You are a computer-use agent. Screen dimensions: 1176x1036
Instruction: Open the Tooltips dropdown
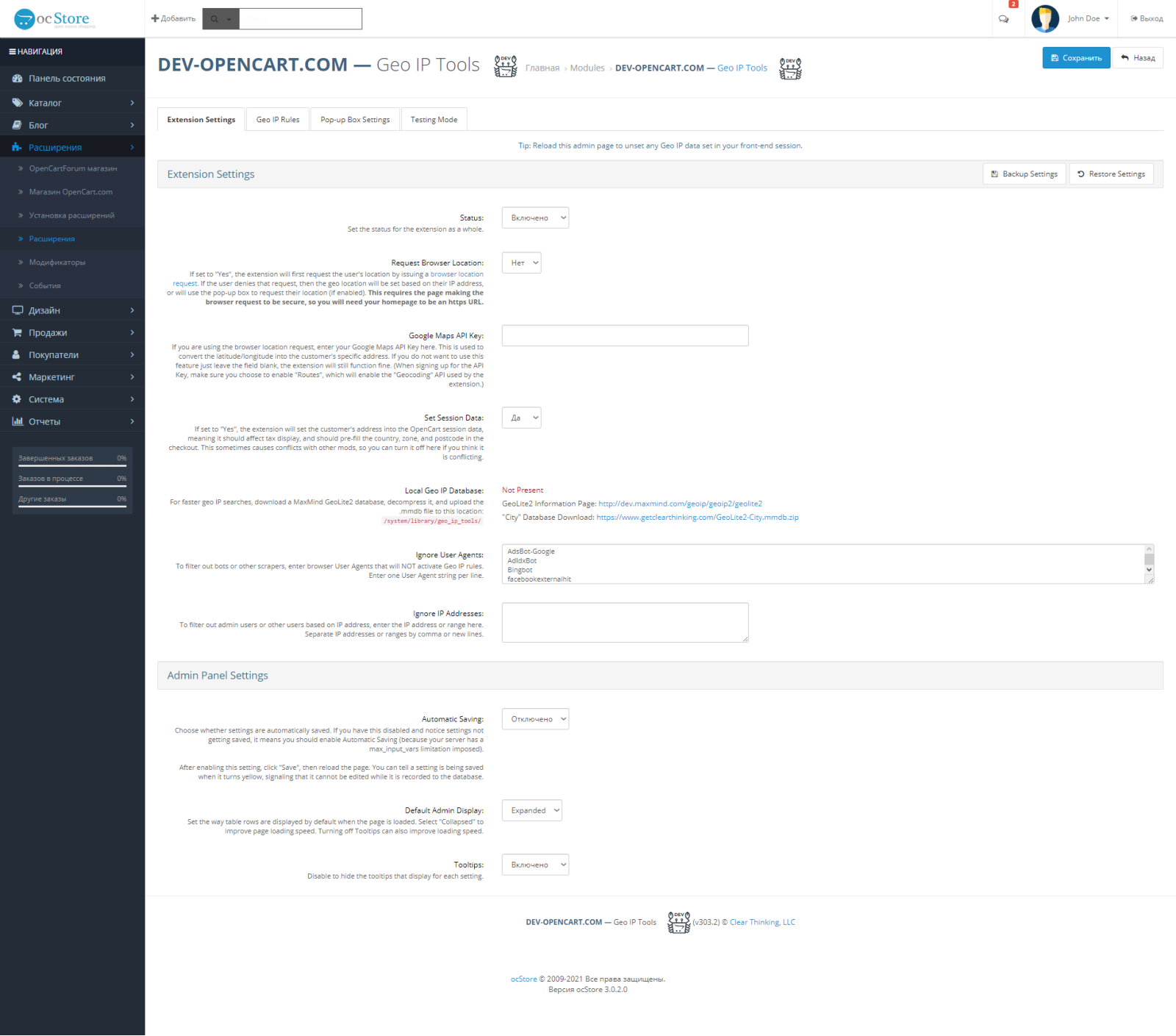[x=535, y=865]
